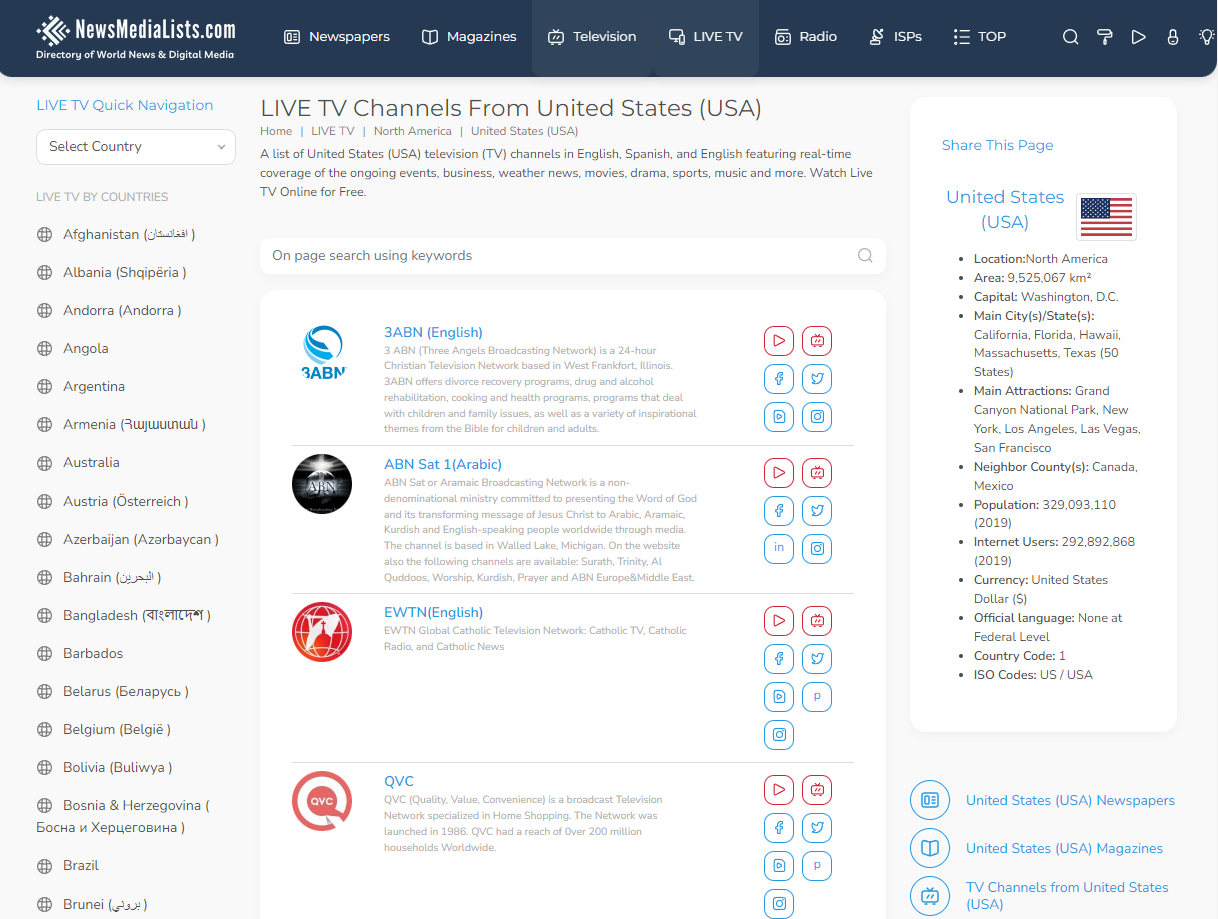1218x919 pixels.
Task: Open QVC live TV icon
Action: tap(817, 790)
